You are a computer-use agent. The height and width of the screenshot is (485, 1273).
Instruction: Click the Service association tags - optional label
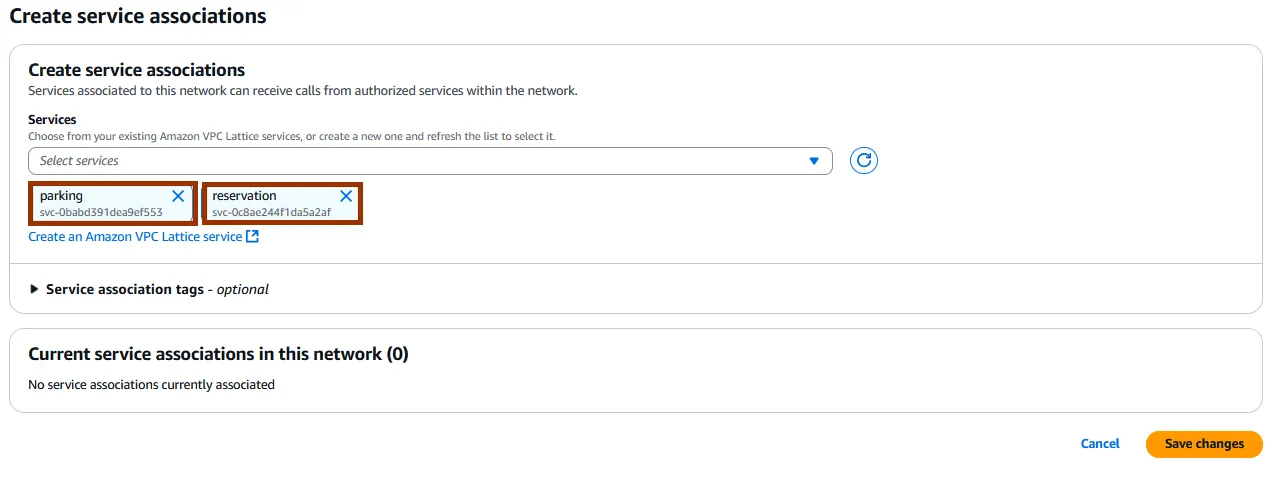(157, 289)
